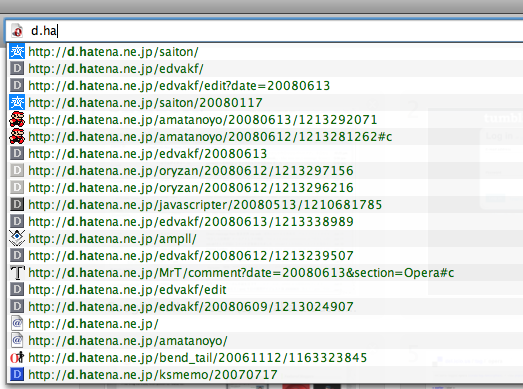This screenshot has height=389, width=523.
Task: Click D favicon beside edvakf/20080613 row
Action: (x=17, y=153)
